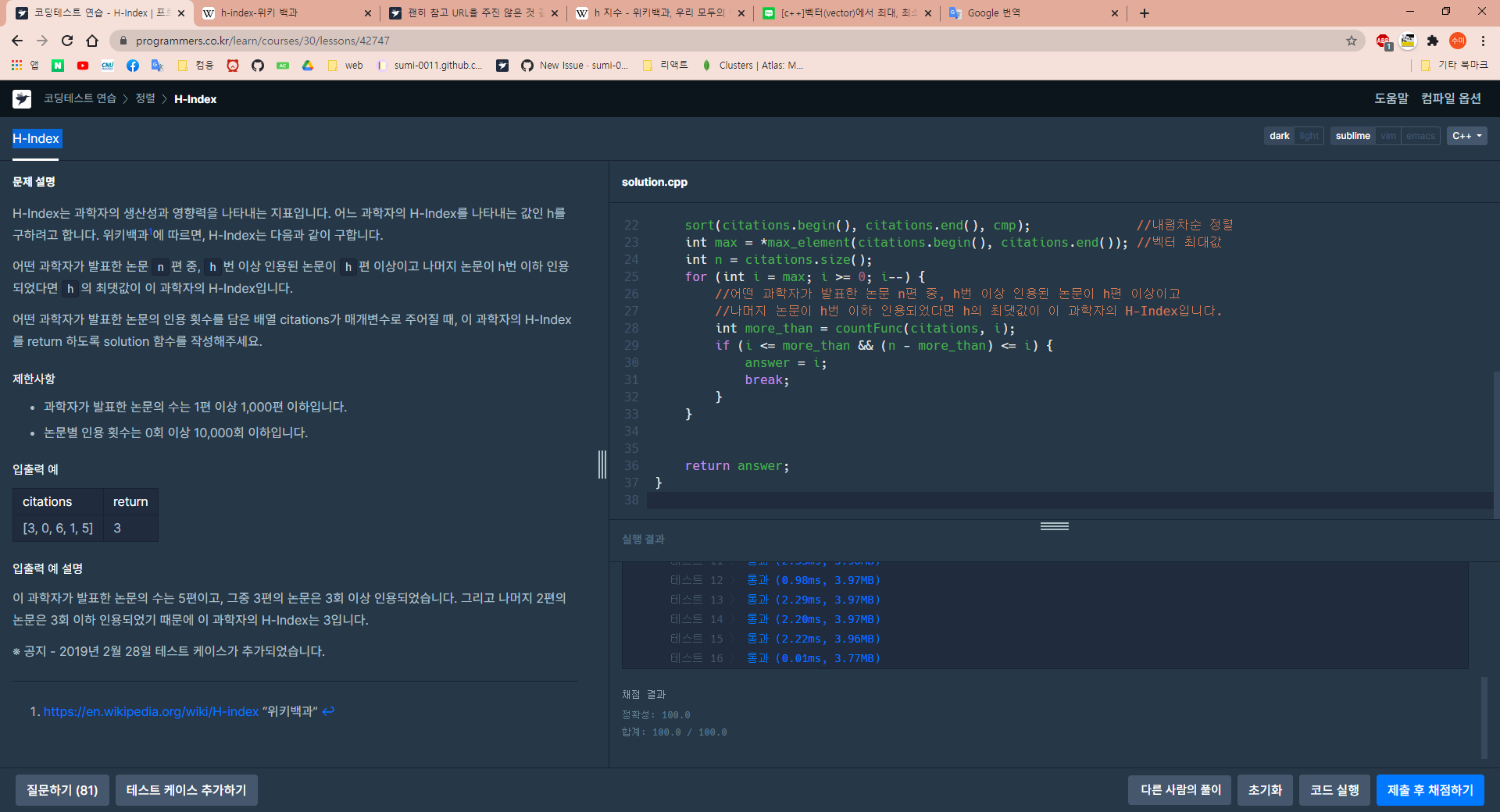Click the solution.cpp file label
The height and width of the screenshot is (812, 1500).
click(x=655, y=182)
